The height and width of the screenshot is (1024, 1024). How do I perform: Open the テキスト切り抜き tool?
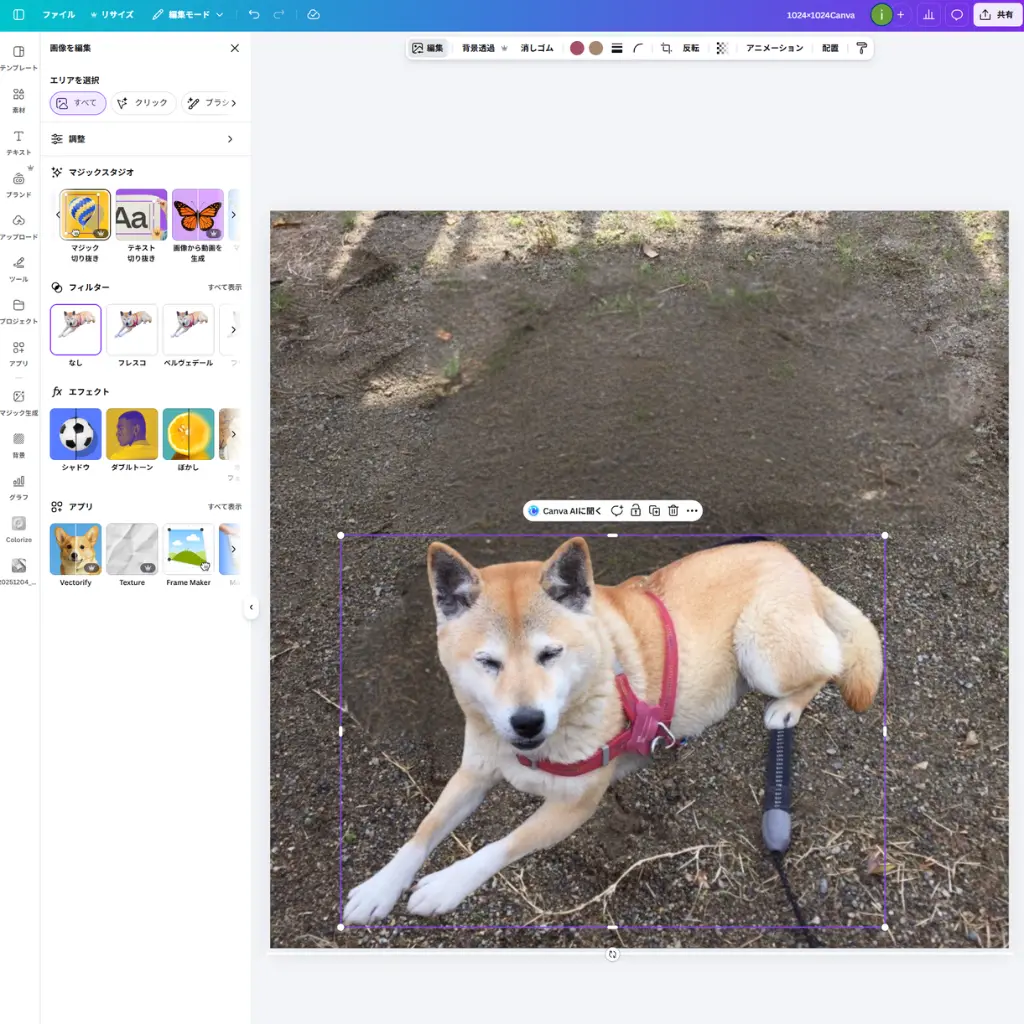(x=141, y=214)
